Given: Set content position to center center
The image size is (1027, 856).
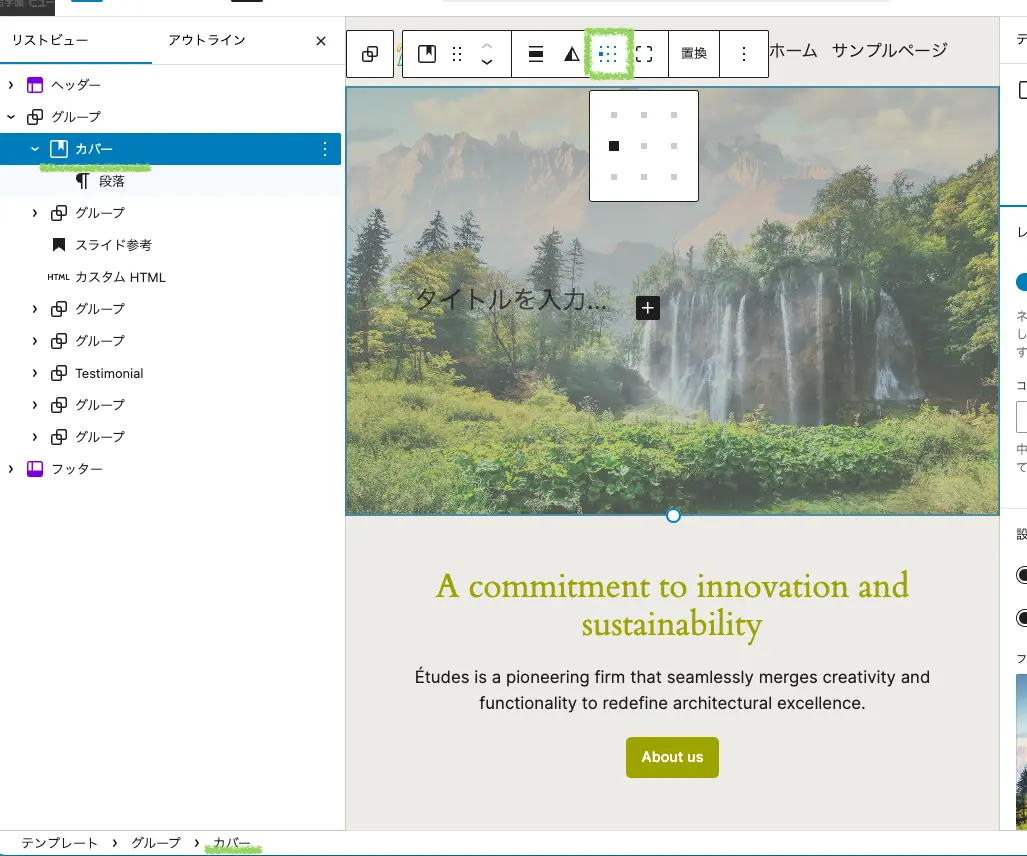Looking at the screenshot, I should [644, 147].
